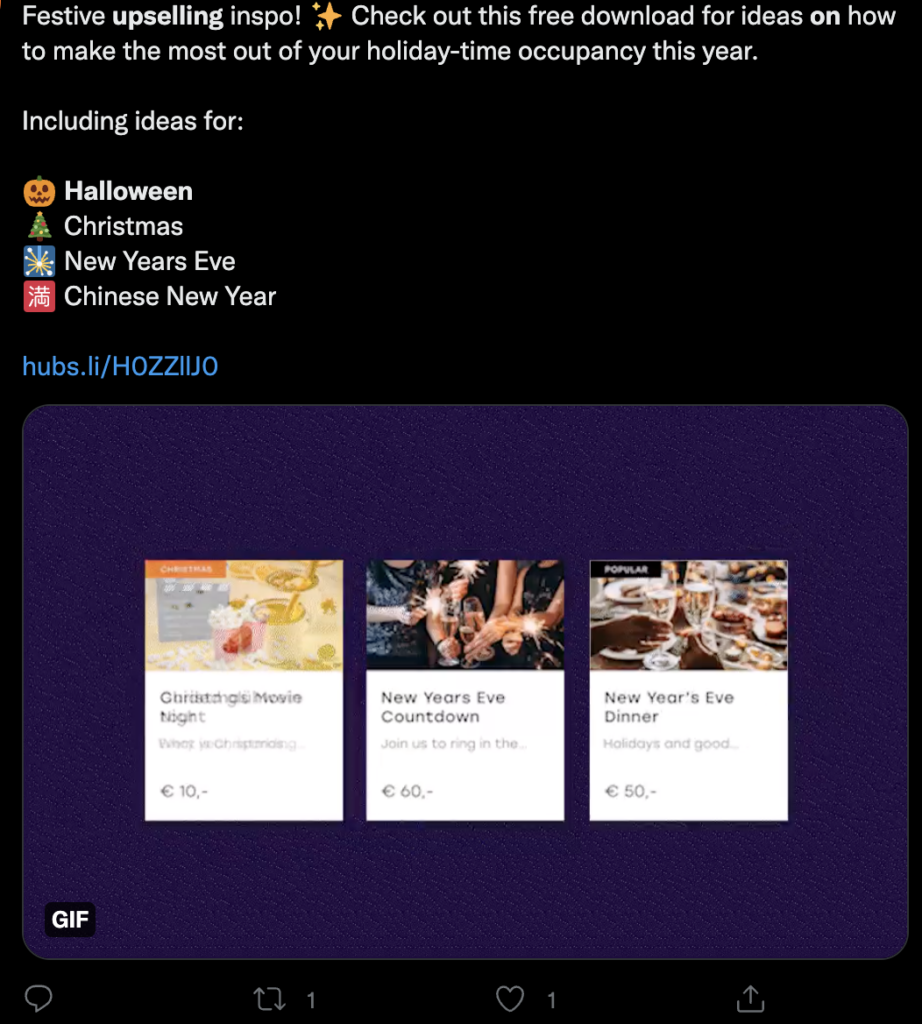
Task: Click the like count number
Action: [551, 1000]
